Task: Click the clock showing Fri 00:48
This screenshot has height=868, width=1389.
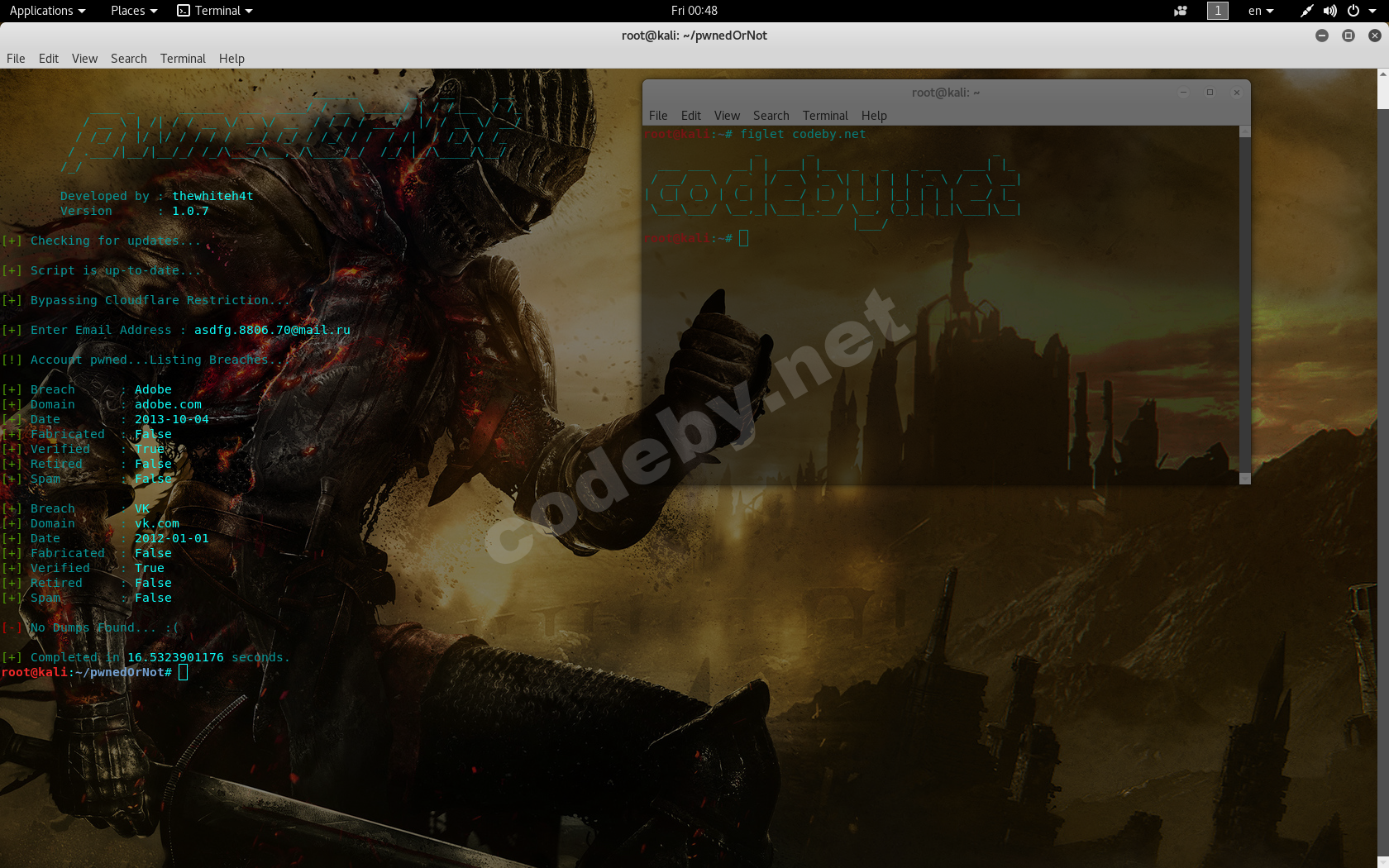Action: [x=694, y=11]
